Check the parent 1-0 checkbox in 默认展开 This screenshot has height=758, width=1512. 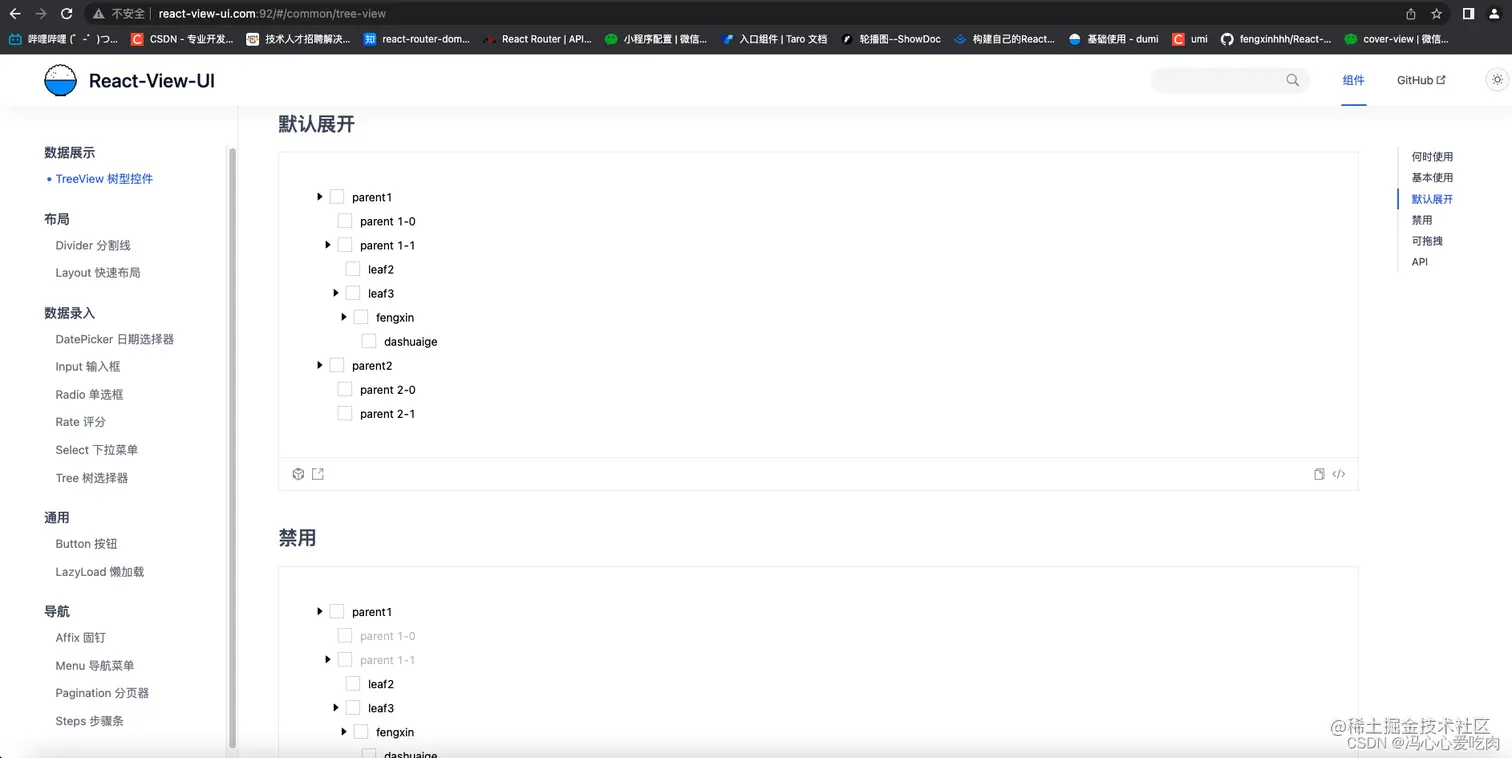[x=345, y=221]
